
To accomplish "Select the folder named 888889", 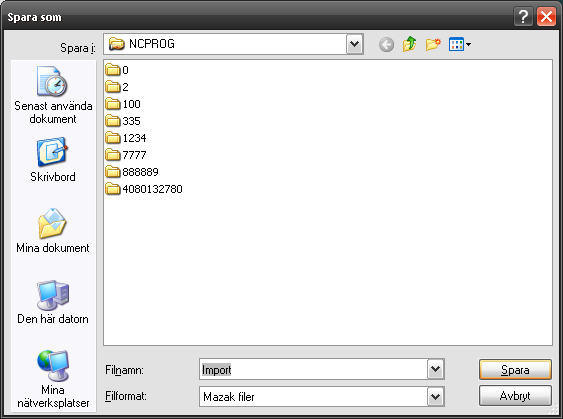I will click(132, 172).
